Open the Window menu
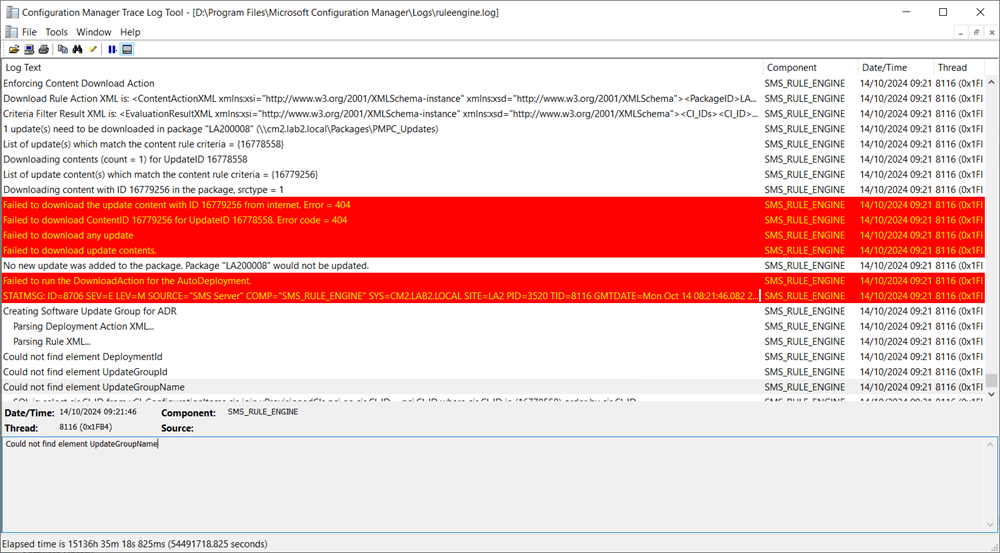 [94, 32]
